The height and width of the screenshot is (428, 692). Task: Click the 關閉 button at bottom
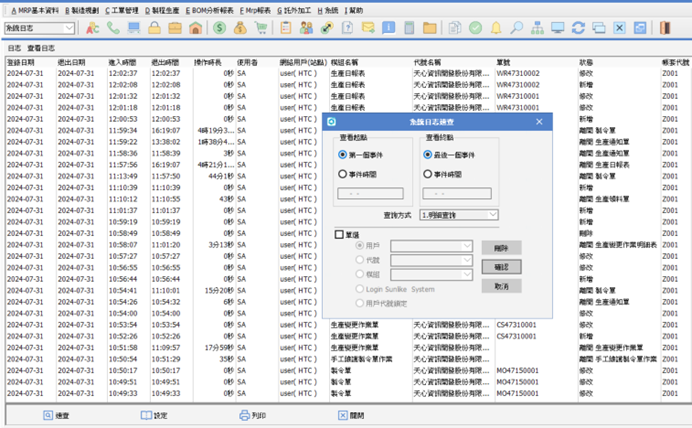351,415
